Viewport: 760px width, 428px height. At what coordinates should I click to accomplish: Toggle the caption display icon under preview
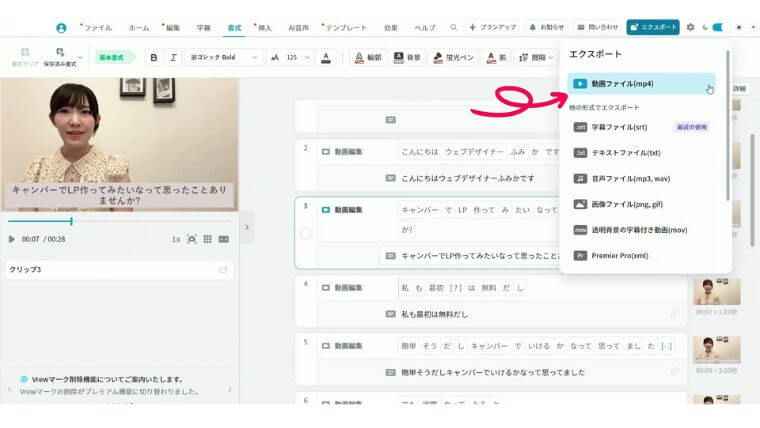(x=223, y=239)
